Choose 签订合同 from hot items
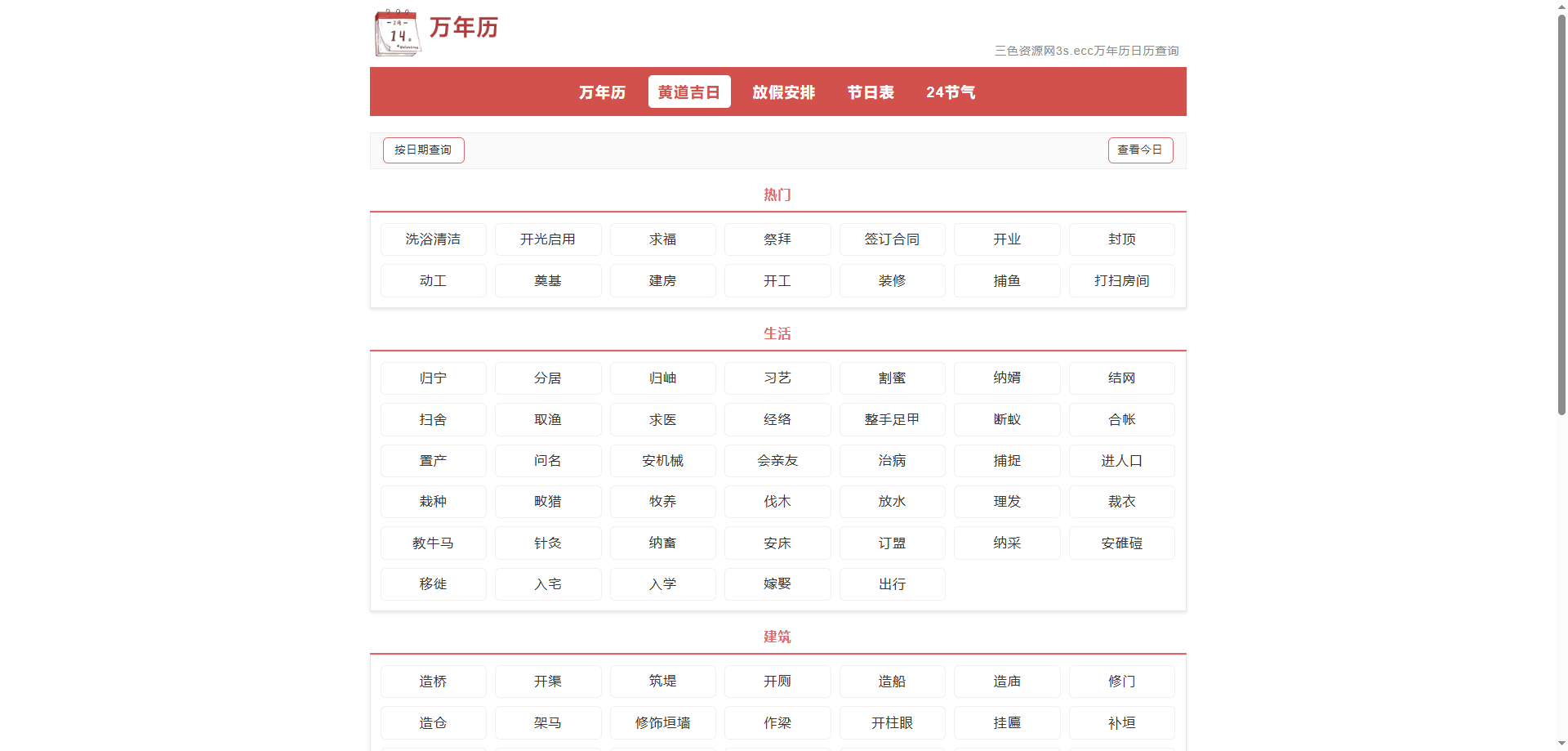This screenshot has height=751, width=1568. click(892, 239)
